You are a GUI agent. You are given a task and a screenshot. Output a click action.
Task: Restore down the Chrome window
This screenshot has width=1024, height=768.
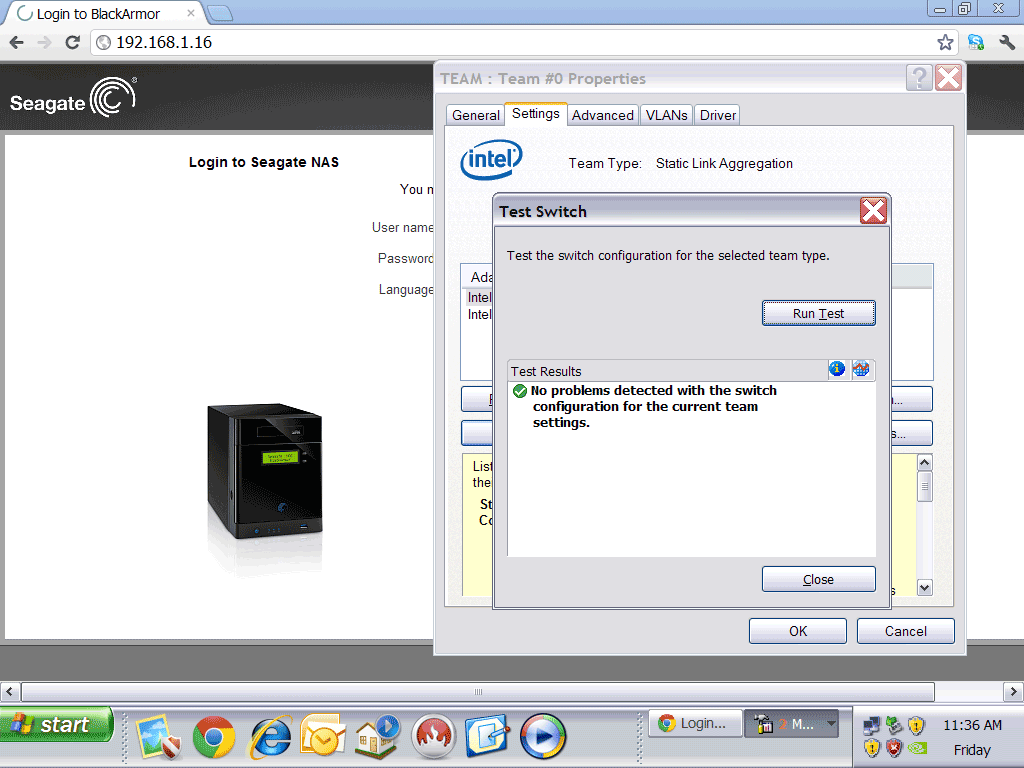point(965,8)
